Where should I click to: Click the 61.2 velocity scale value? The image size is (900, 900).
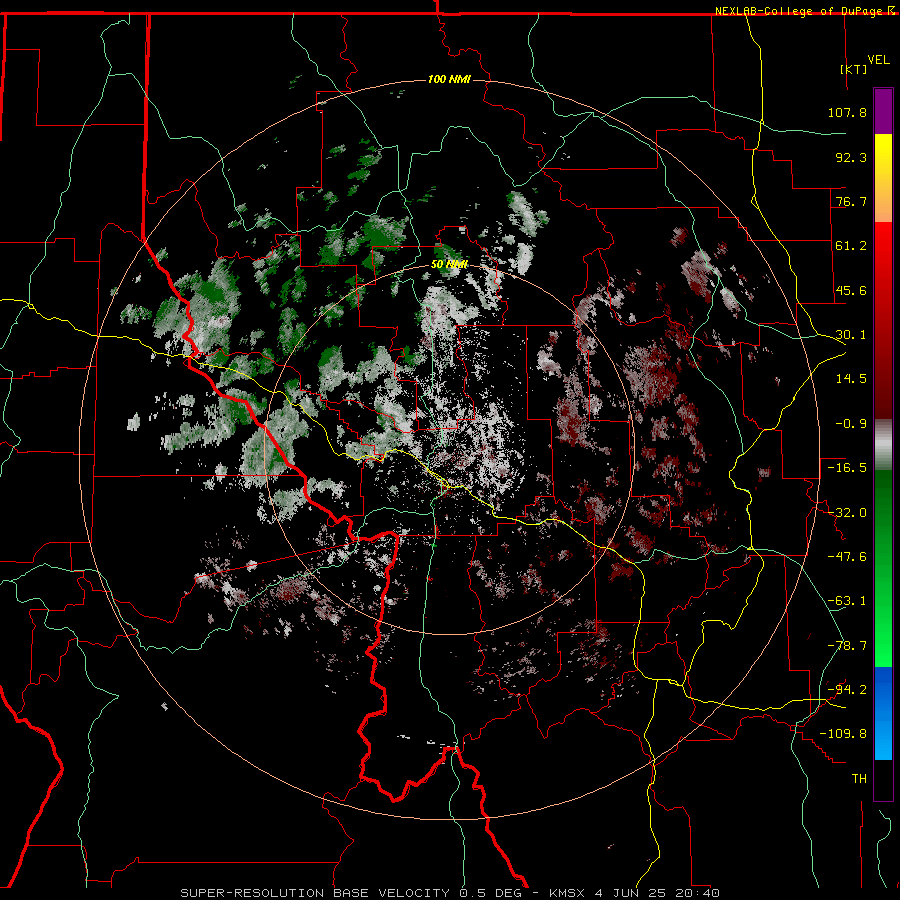click(x=851, y=246)
